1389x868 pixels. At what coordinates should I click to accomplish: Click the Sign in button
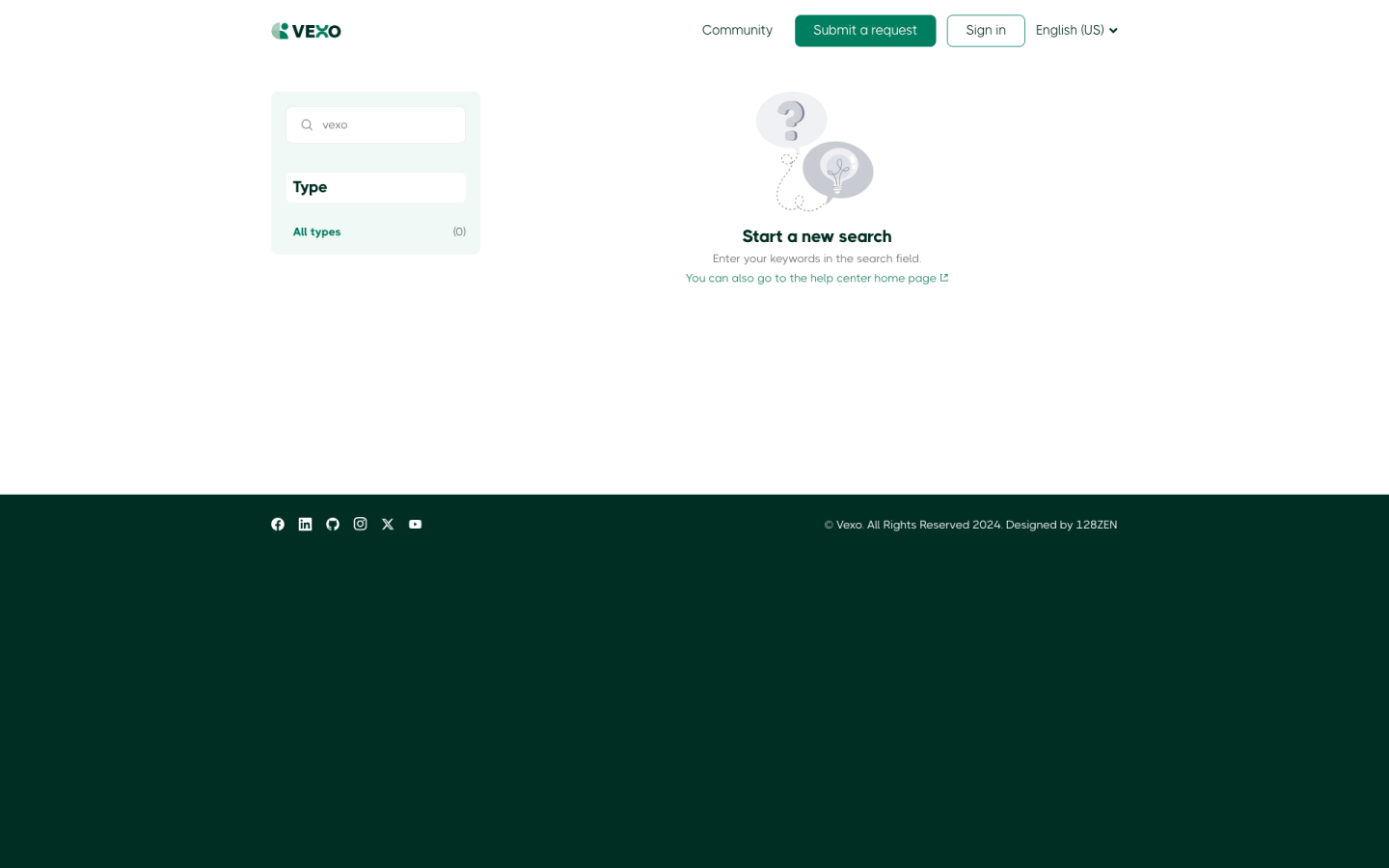pyautogui.click(x=985, y=31)
